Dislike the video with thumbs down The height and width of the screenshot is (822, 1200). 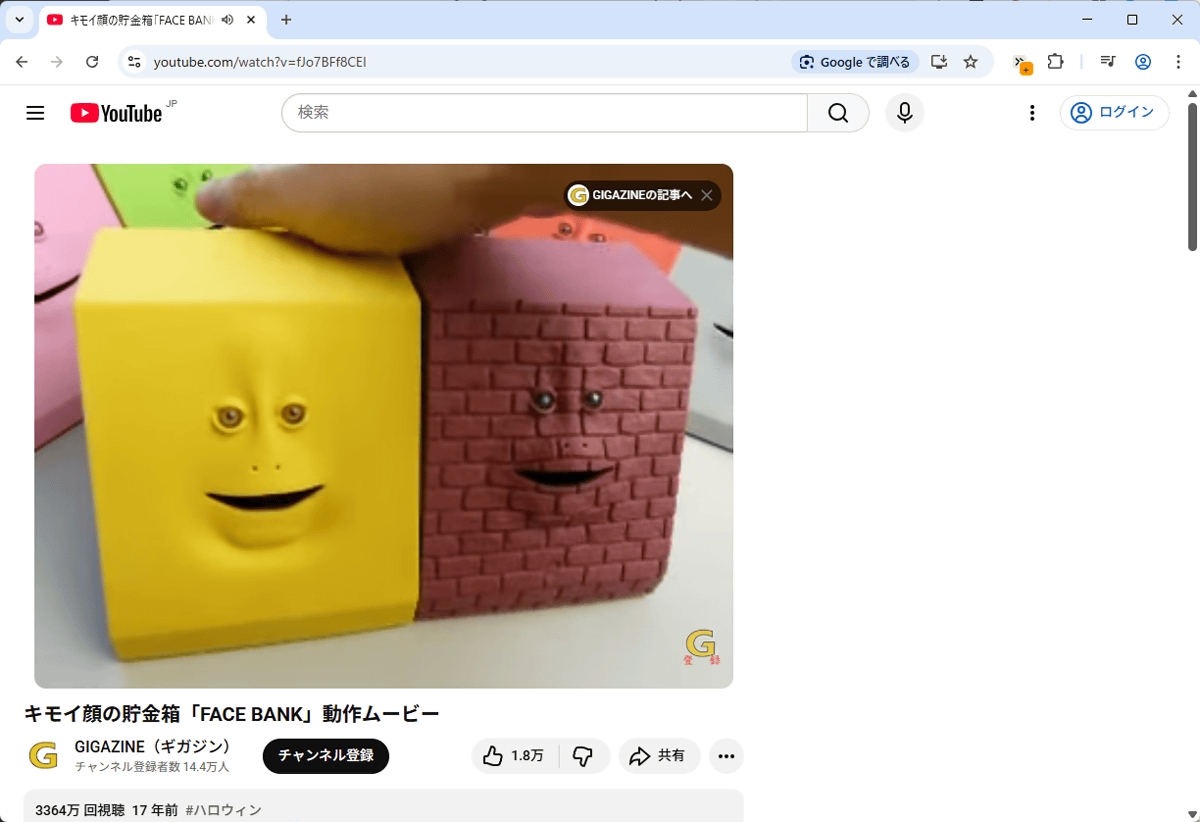[584, 756]
